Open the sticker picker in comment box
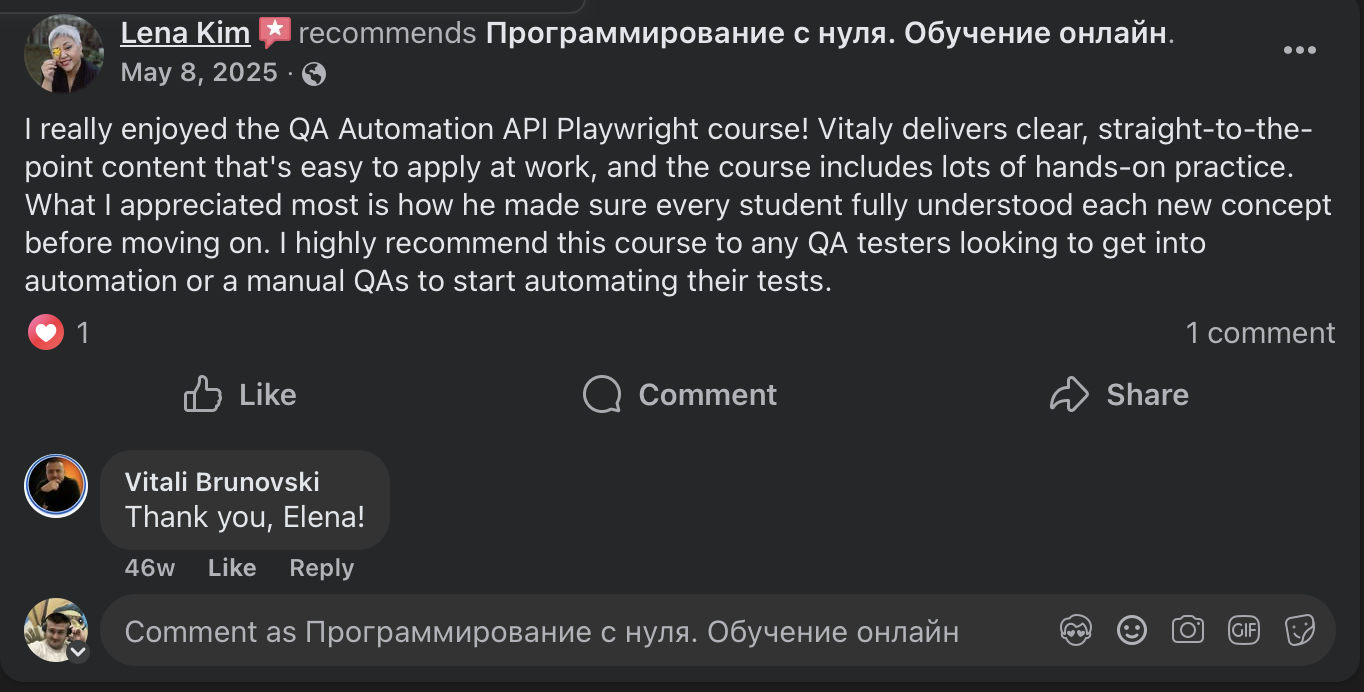Viewport: 1364px width, 692px height. (x=1299, y=630)
